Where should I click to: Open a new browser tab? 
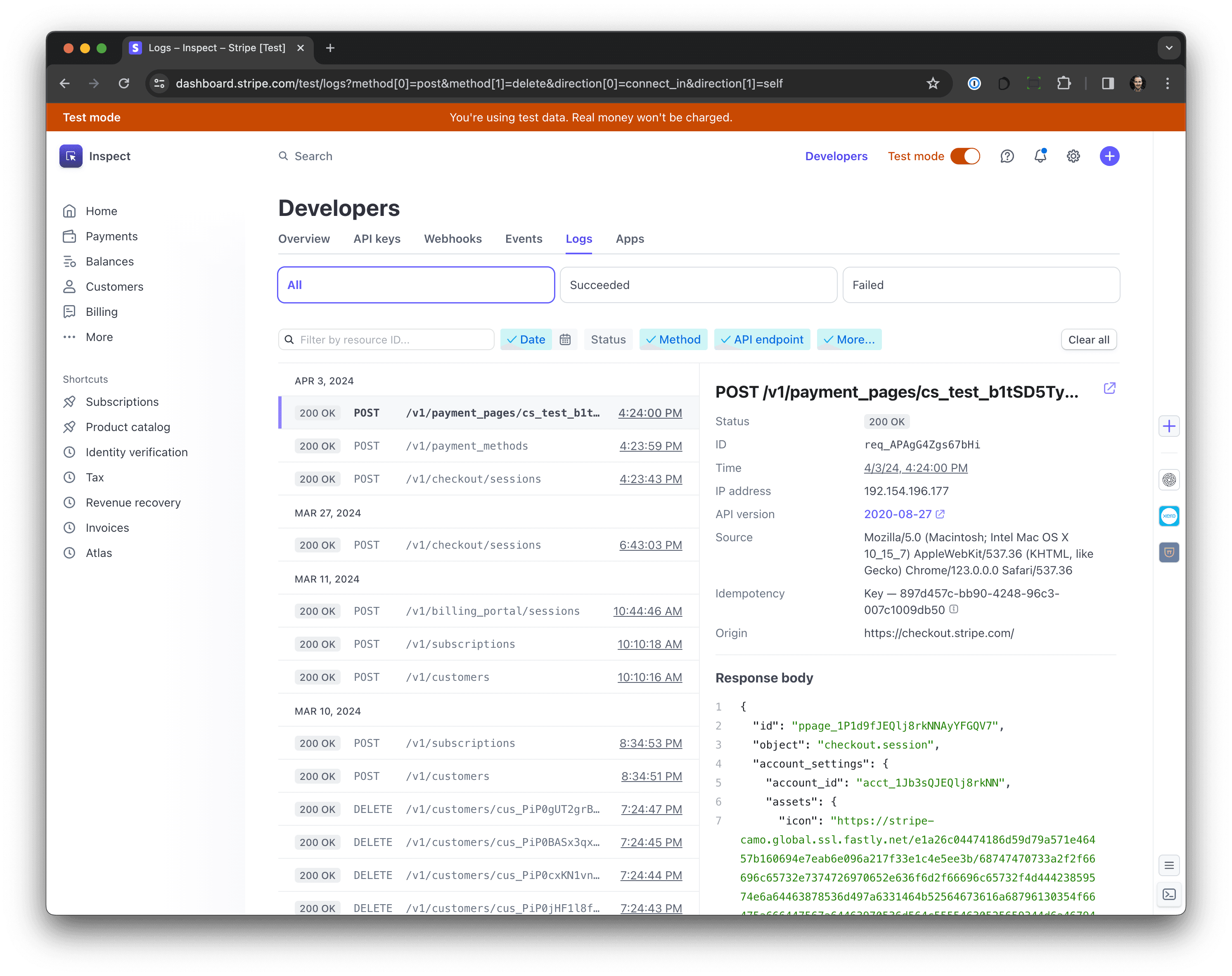330,48
